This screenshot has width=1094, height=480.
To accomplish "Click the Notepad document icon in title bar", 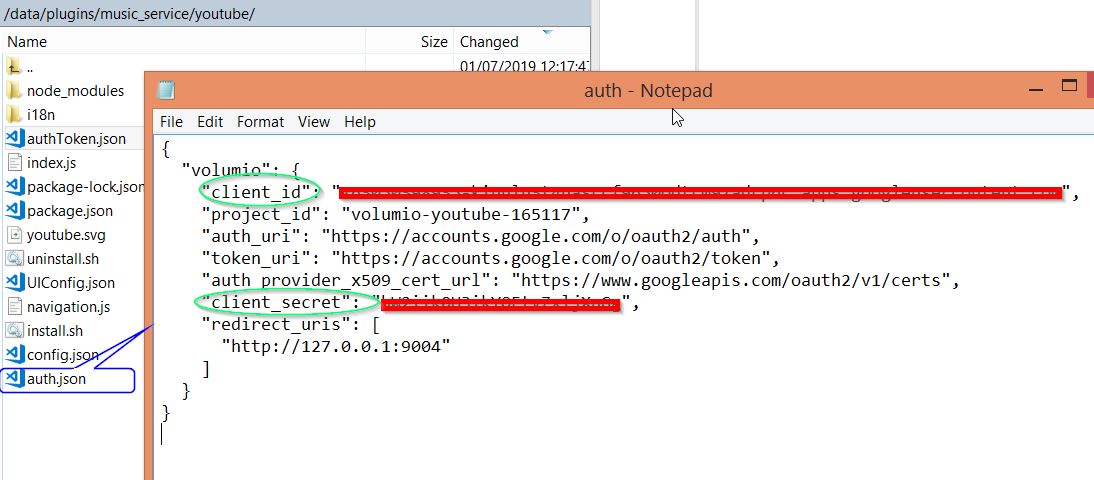I will pos(166,91).
